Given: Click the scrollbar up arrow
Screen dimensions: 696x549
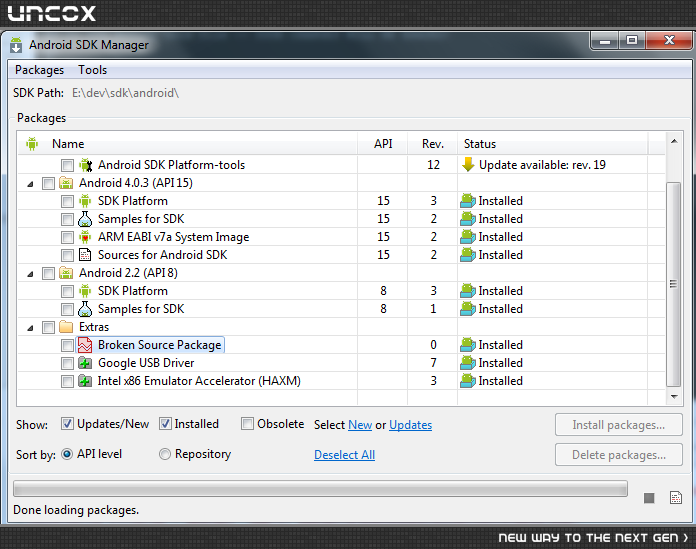Looking at the screenshot, I should [x=674, y=141].
